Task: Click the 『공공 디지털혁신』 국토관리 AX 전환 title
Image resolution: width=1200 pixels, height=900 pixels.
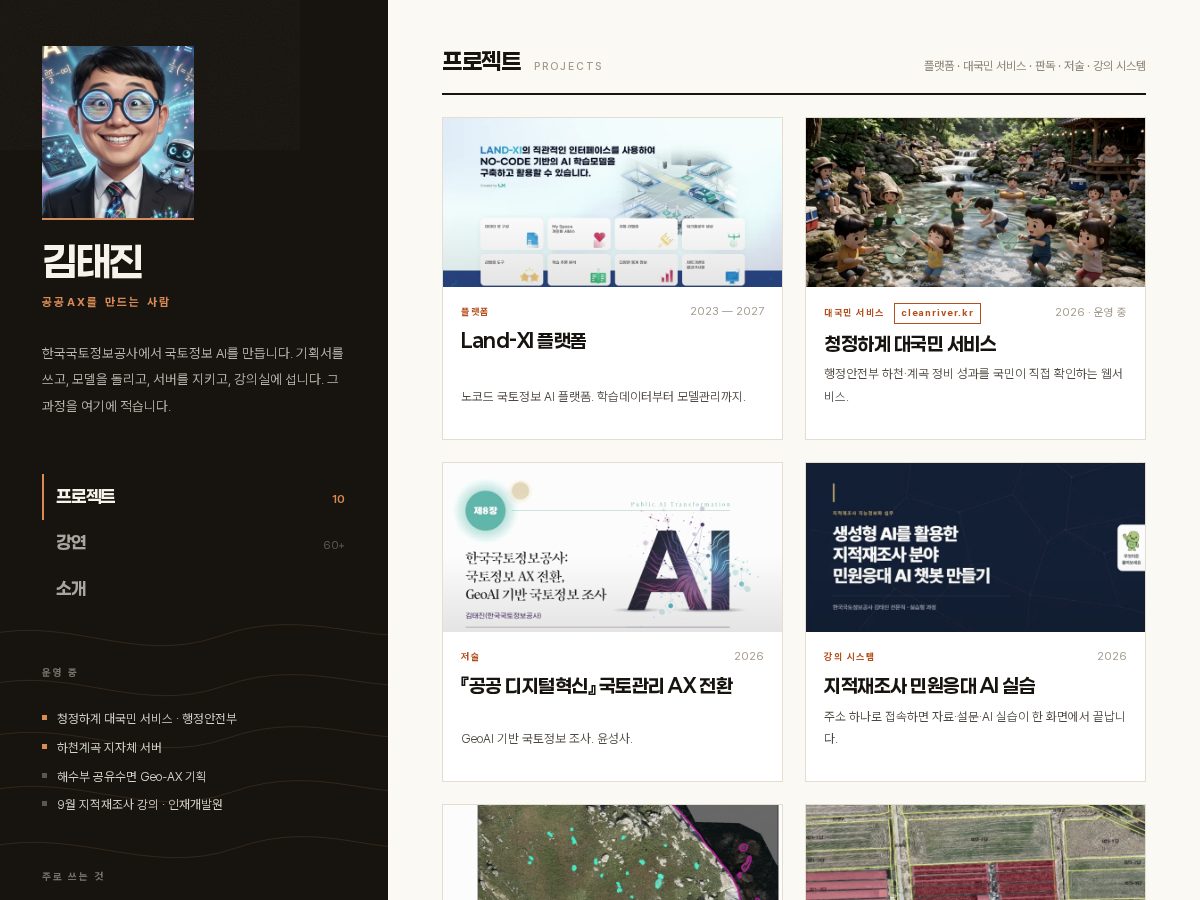Action: pos(597,686)
